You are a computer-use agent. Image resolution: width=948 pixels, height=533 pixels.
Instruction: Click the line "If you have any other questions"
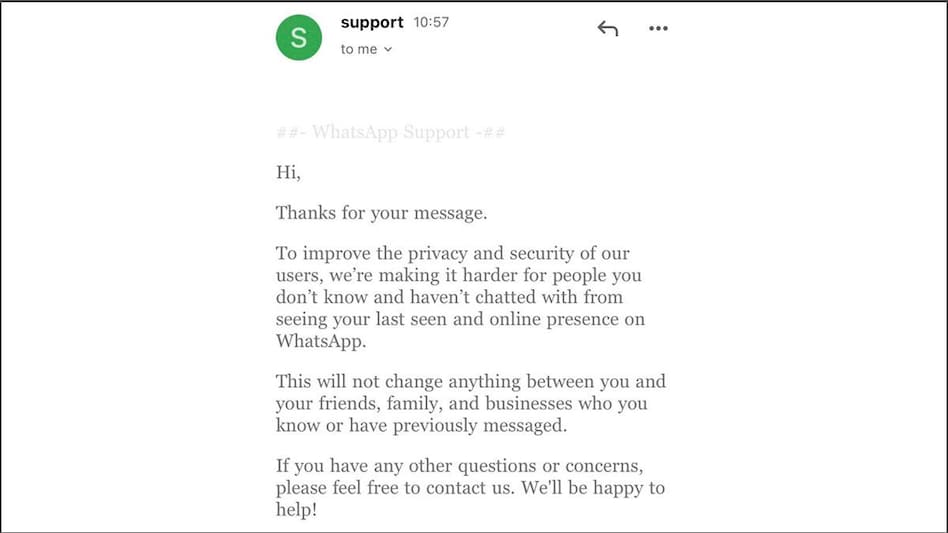[470, 466]
